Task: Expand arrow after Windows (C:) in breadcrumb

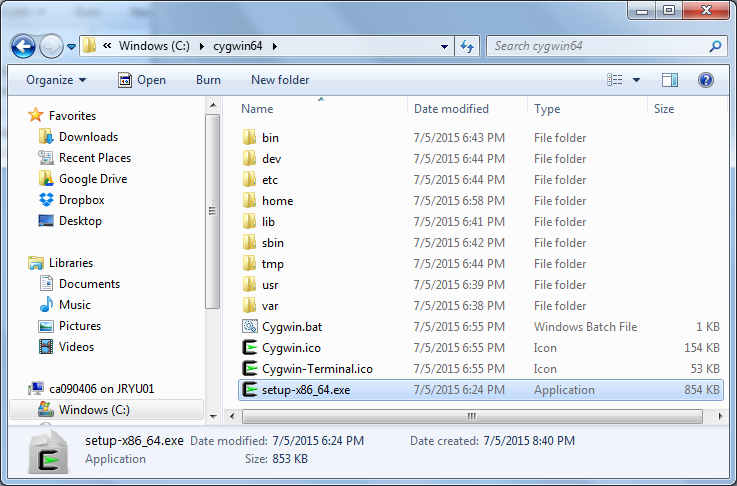Action: (202, 46)
